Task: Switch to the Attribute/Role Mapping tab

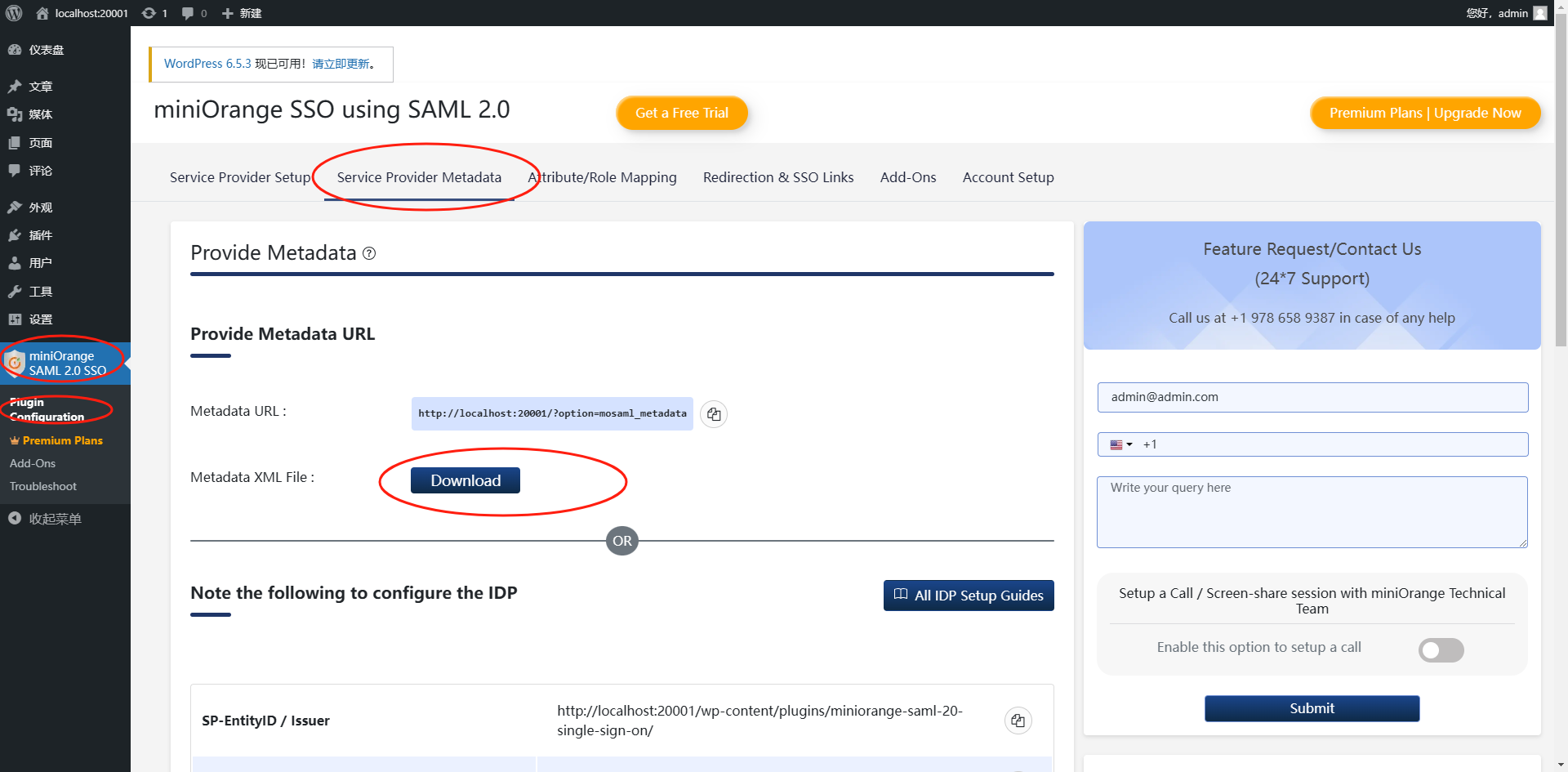Action: [x=602, y=177]
